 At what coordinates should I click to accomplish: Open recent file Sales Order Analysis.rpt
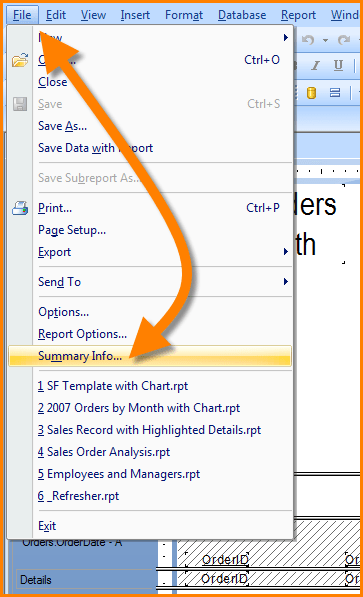click(104, 452)
